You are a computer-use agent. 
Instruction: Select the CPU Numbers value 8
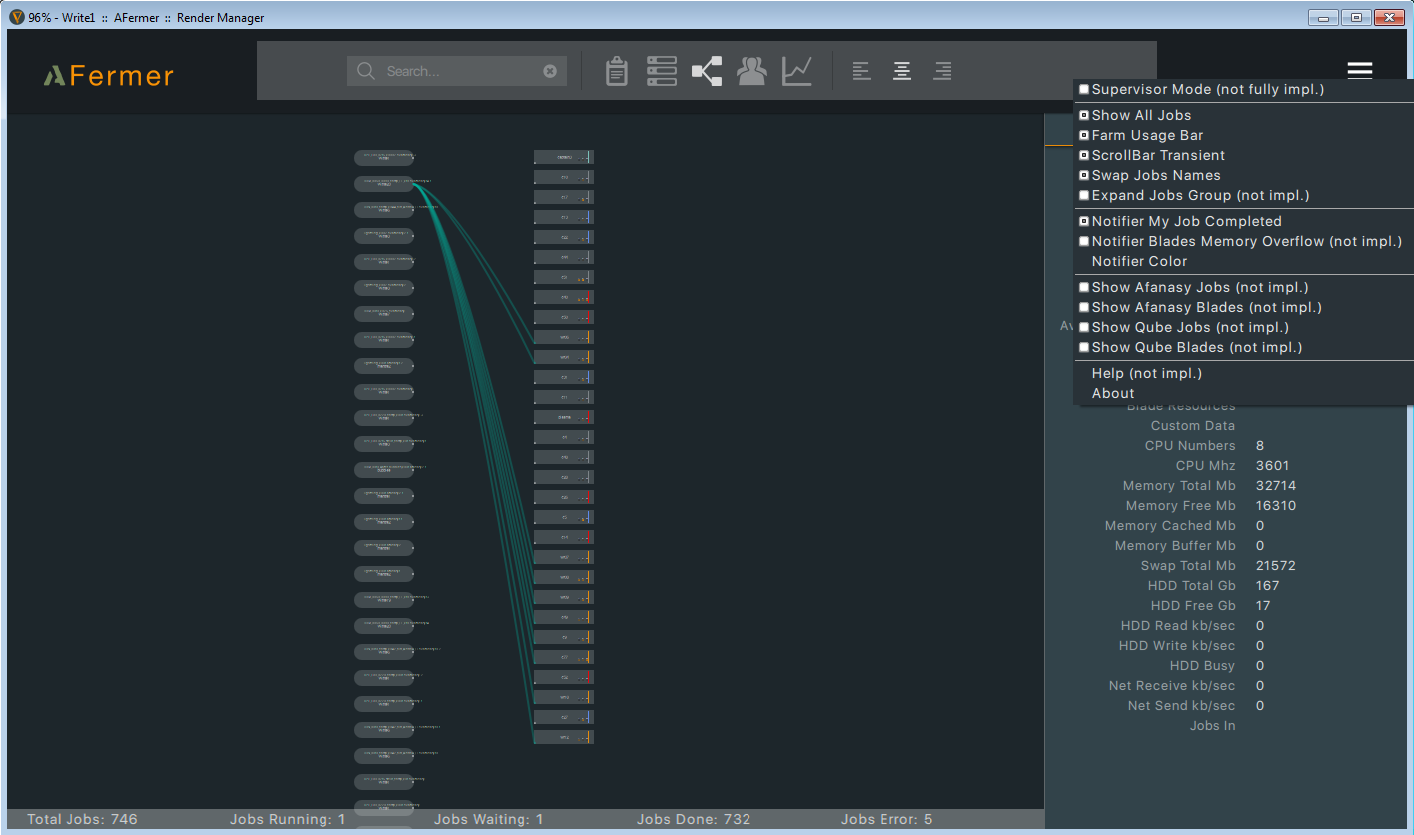click(x=1260, y=446)
